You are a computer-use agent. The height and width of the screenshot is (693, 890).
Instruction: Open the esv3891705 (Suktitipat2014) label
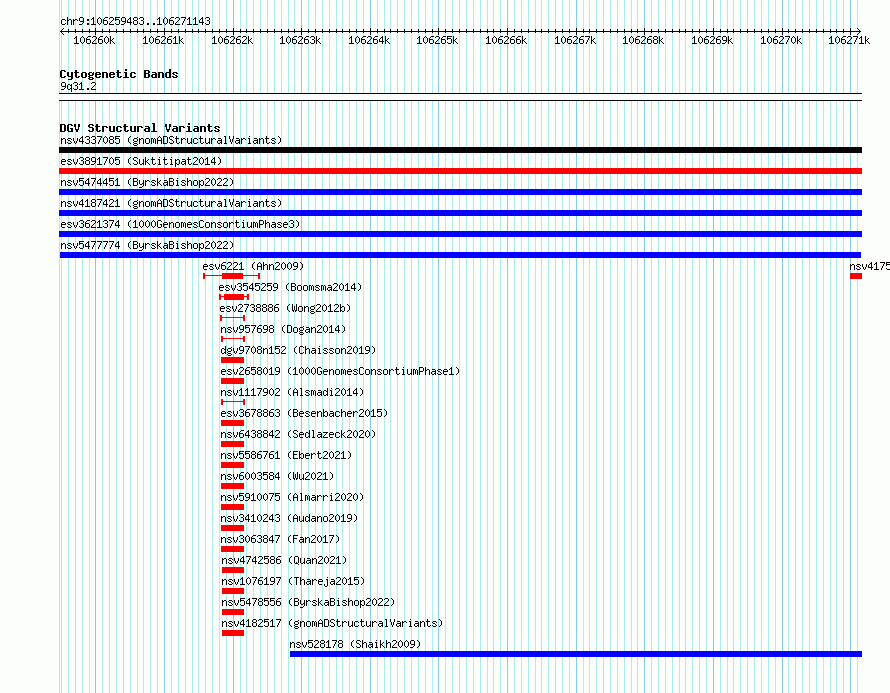click(141, 161)
